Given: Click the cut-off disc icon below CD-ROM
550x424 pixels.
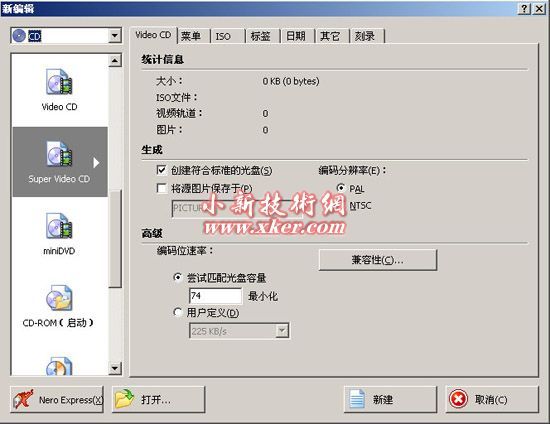Looking at the screenshot, I should [59, 366].
